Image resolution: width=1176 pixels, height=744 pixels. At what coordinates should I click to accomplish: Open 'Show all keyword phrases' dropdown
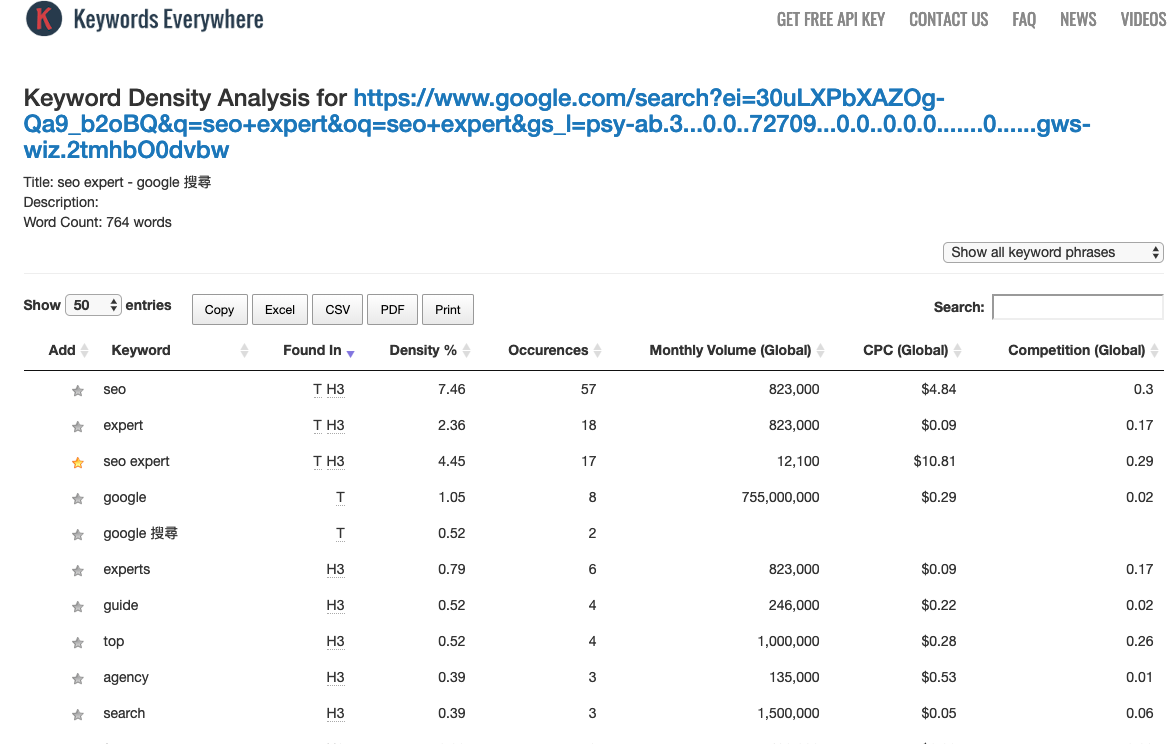point(1053,253)
